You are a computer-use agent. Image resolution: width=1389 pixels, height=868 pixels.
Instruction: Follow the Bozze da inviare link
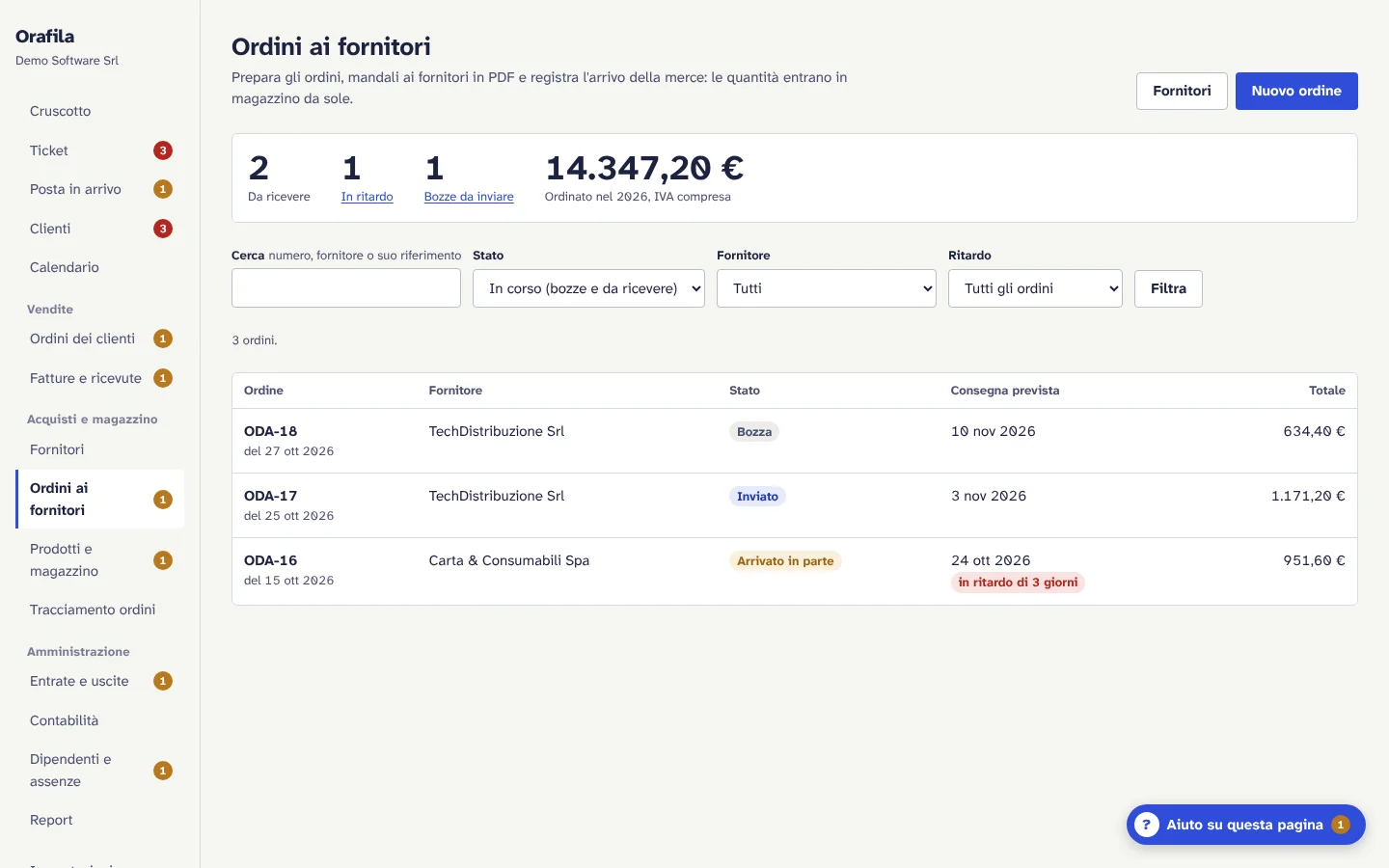[469, 197]
